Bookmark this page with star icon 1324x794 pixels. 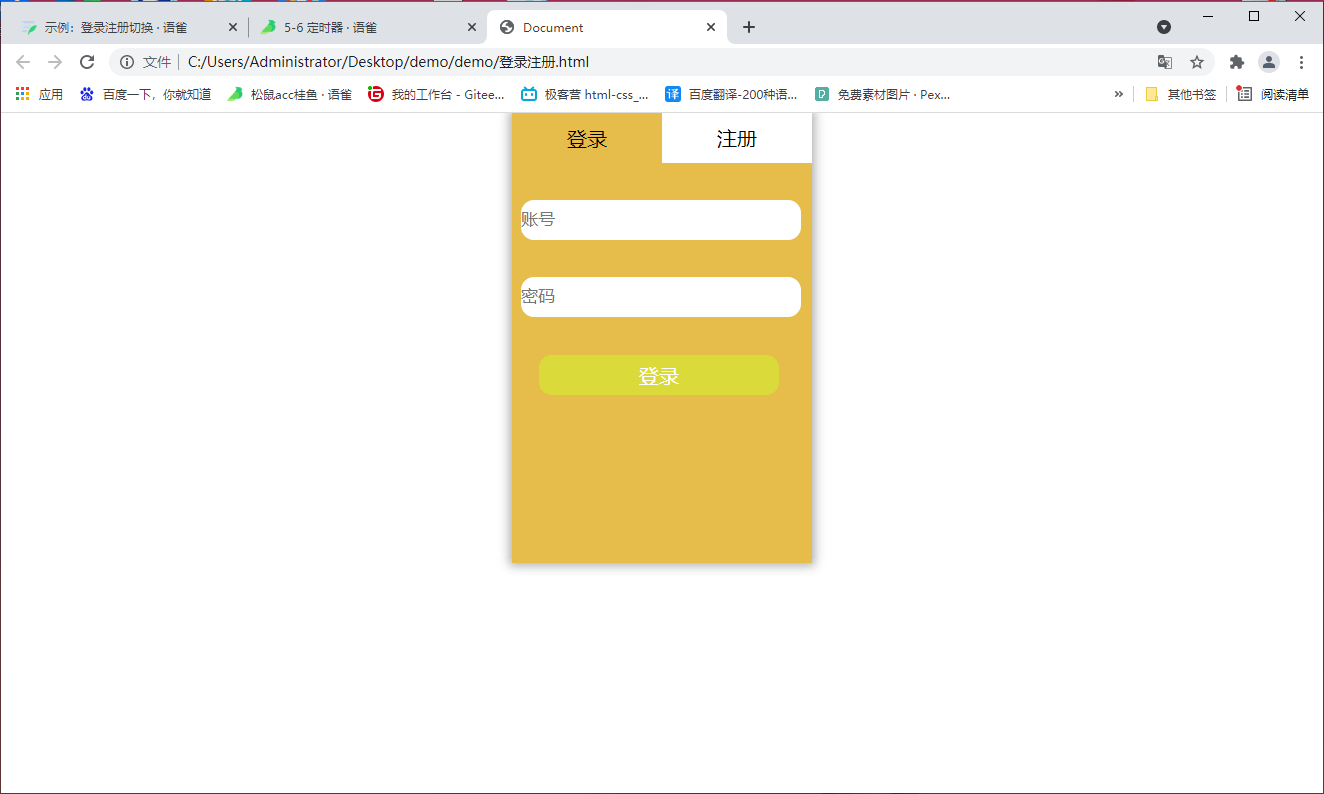(1197, 62)
